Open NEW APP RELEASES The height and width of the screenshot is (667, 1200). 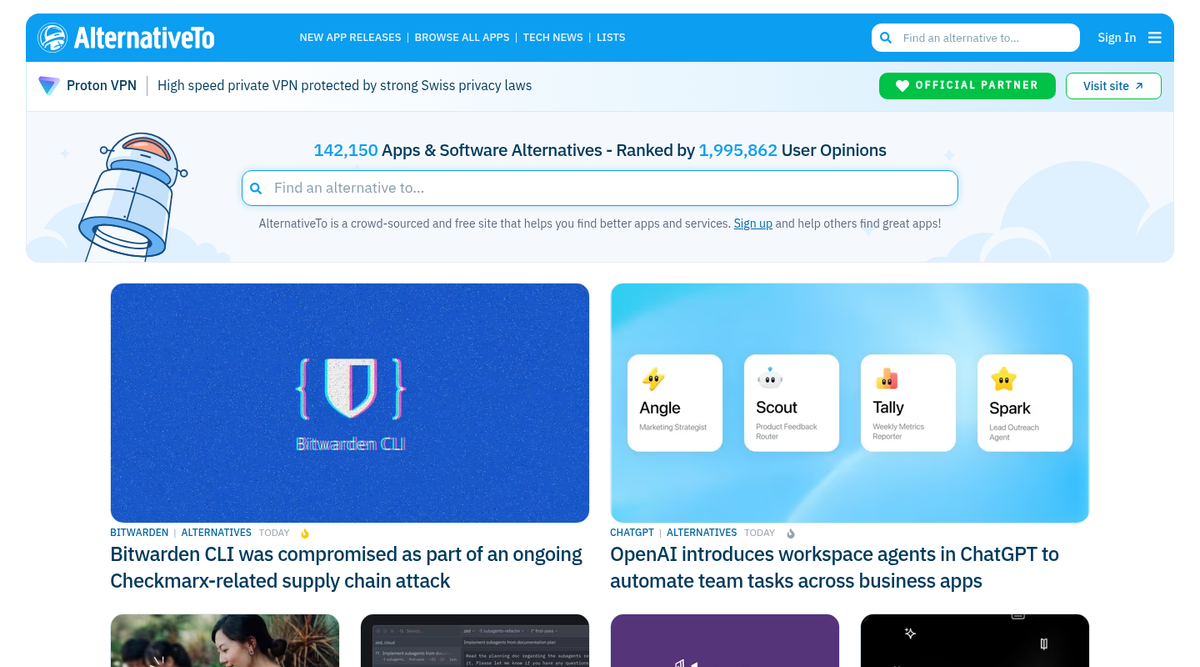click(x=350, y=37)
